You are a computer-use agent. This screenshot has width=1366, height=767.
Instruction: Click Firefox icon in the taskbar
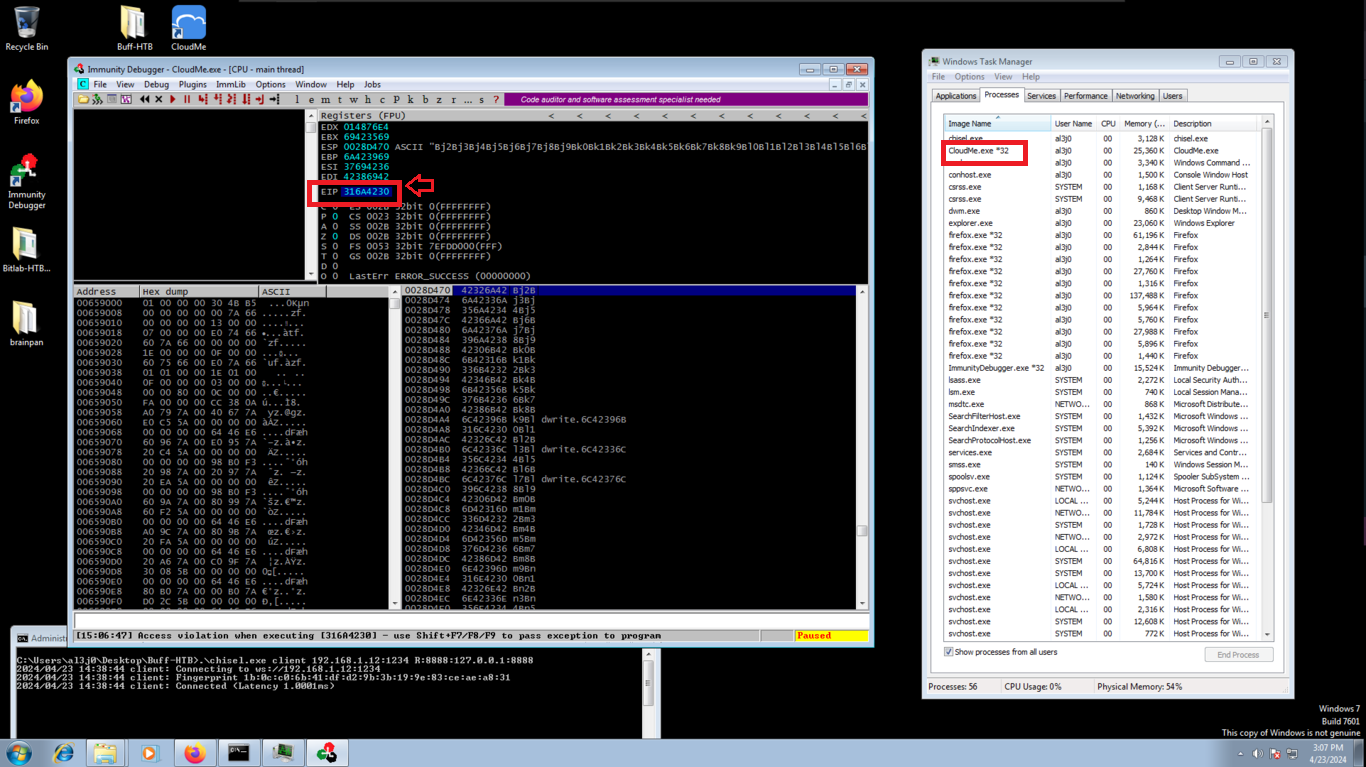(194, 753)
